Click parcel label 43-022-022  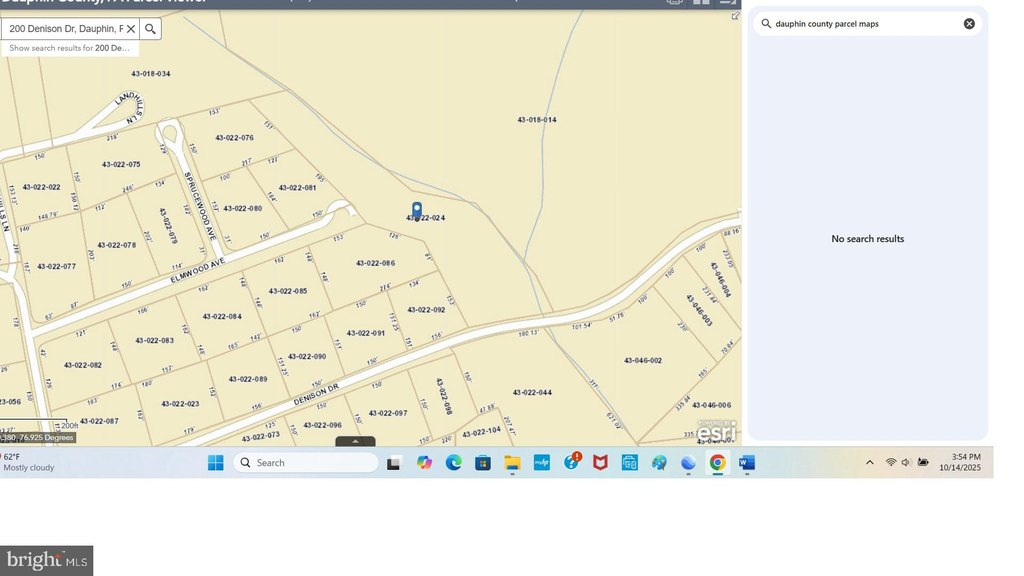click(41, 187)
